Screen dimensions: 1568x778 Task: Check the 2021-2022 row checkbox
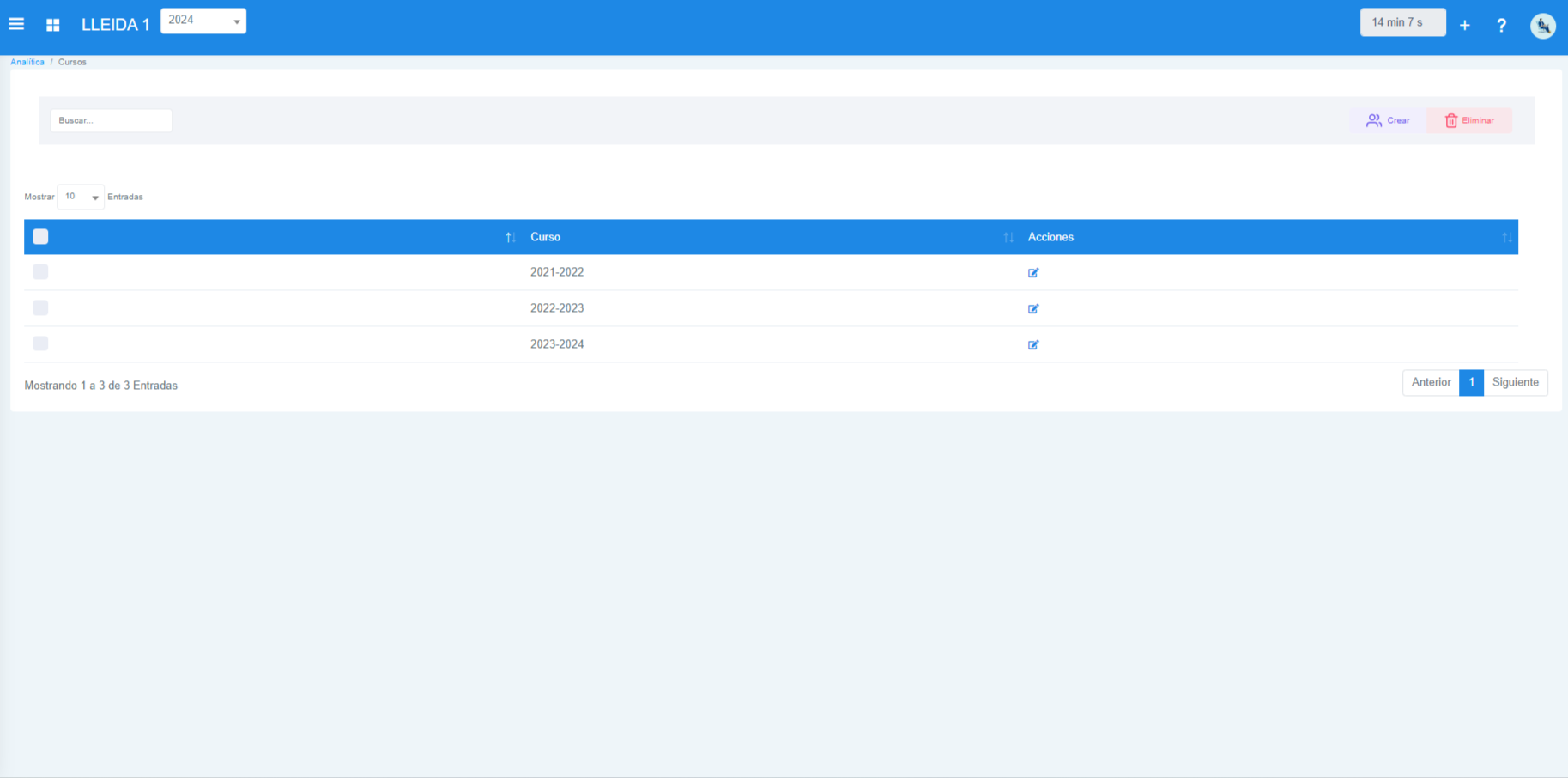click(40, 272)
